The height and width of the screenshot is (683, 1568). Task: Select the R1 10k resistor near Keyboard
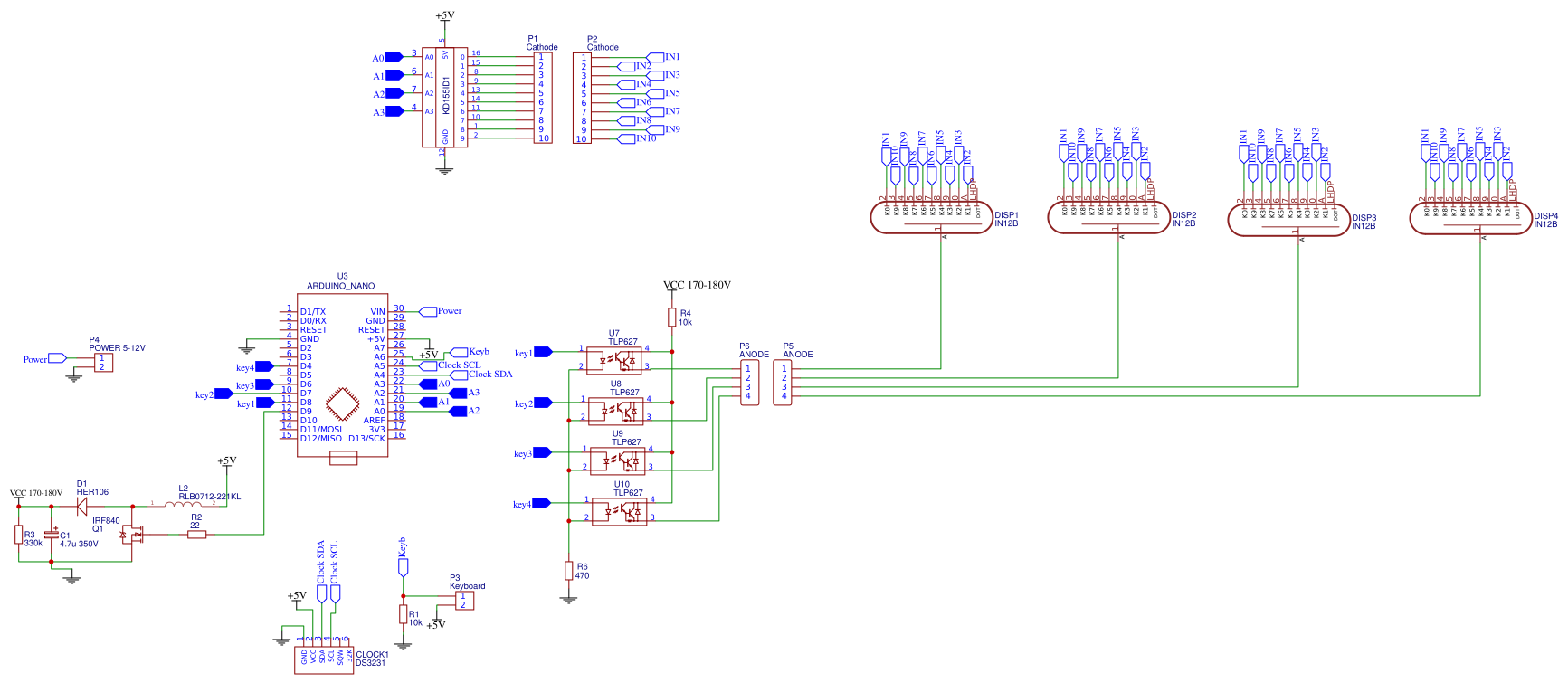(404, 614)
